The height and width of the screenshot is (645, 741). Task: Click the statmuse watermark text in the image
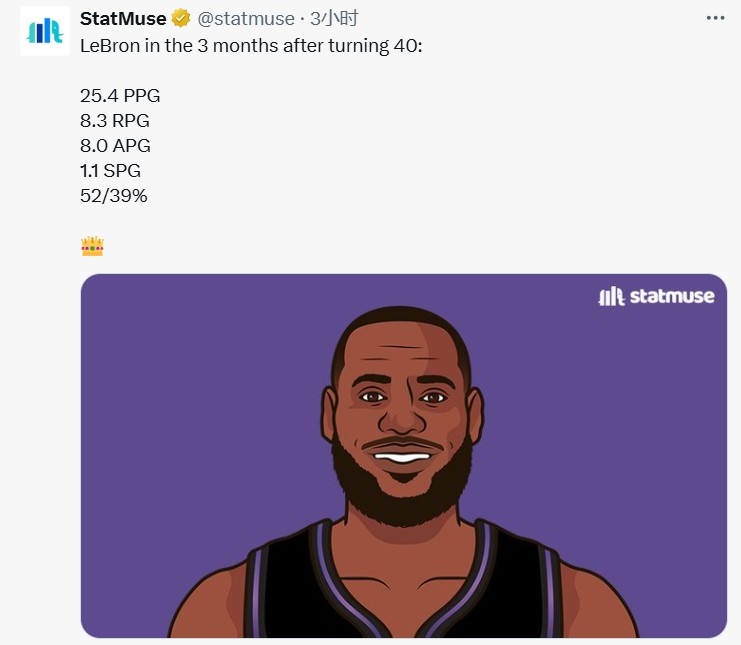(671, 296)
